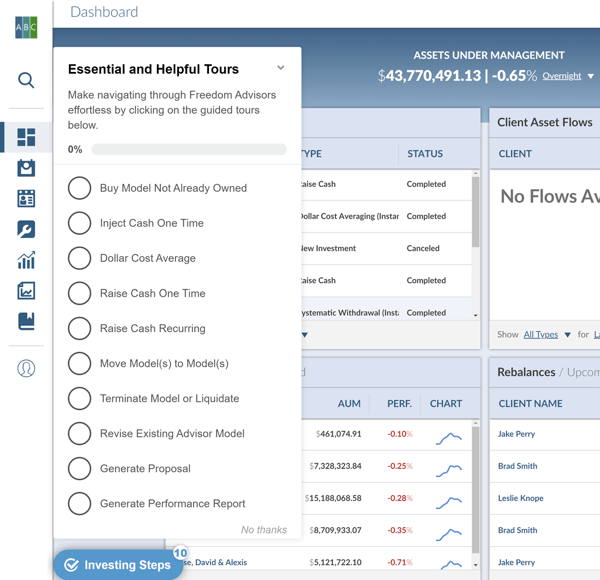Open the calendar icon in sidebar
Viewport: 600px width, 580px height.
pyautogui.click(x=26, y=168)
